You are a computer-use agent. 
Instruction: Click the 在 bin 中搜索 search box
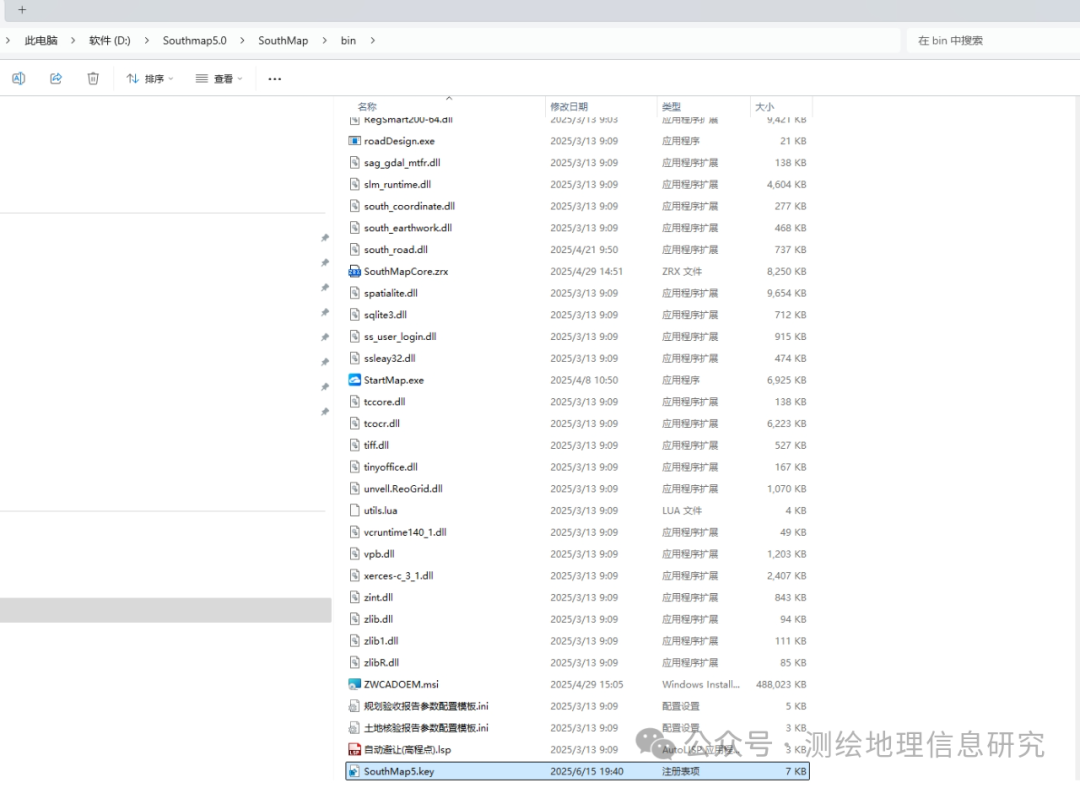point(990,40)
